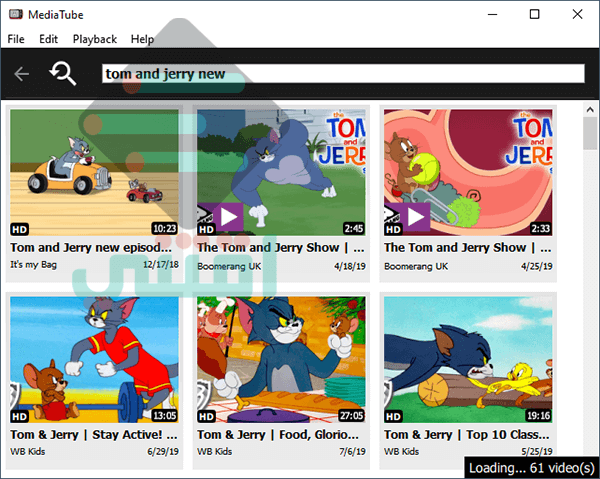The height and width of the screenshot is (479, 600).
Task: Click the date 7/6/19
Action: pos(352,451)
